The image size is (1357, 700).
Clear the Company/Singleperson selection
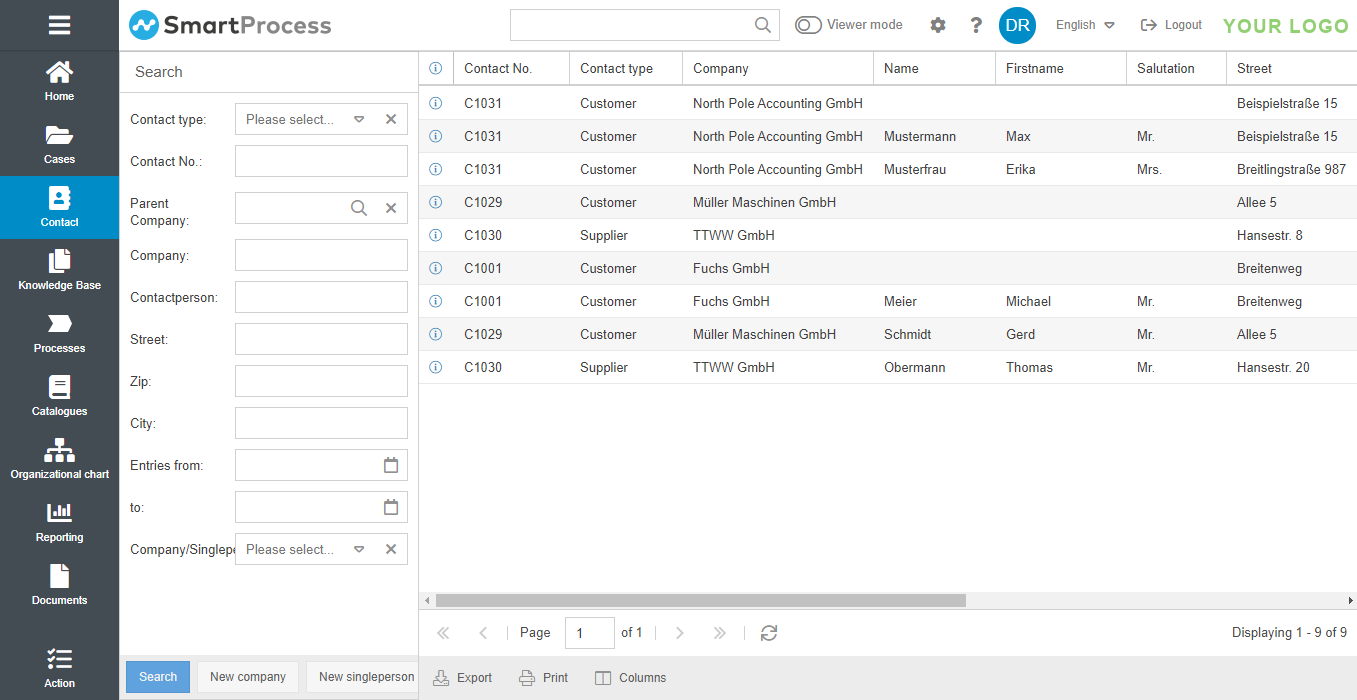tap(391, 549)
